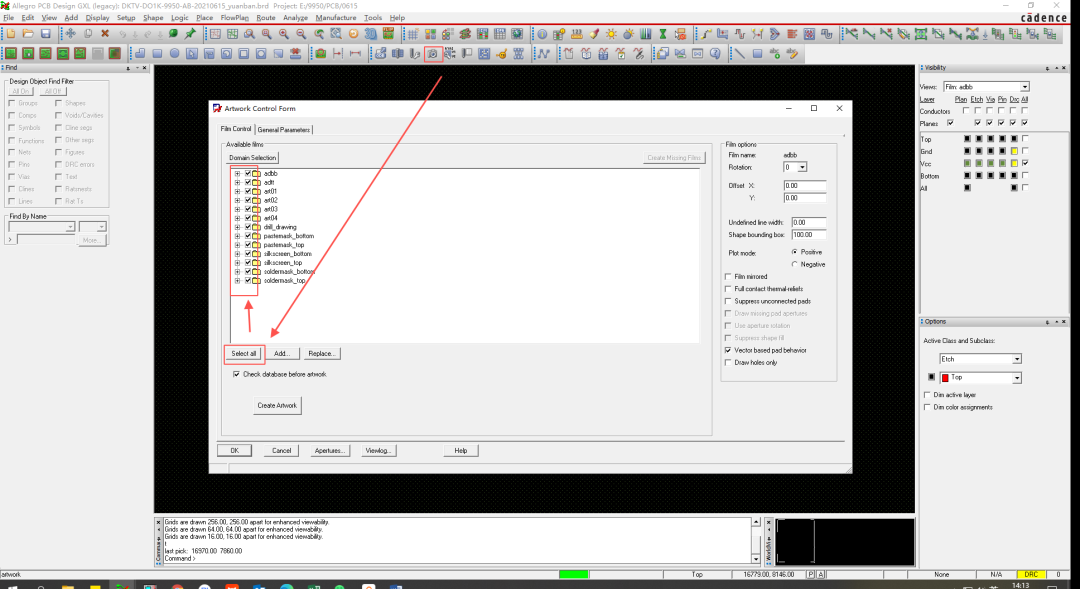Open the Top subclass dropdown
1080x589 pixels.
click(x=1017, y=378)
